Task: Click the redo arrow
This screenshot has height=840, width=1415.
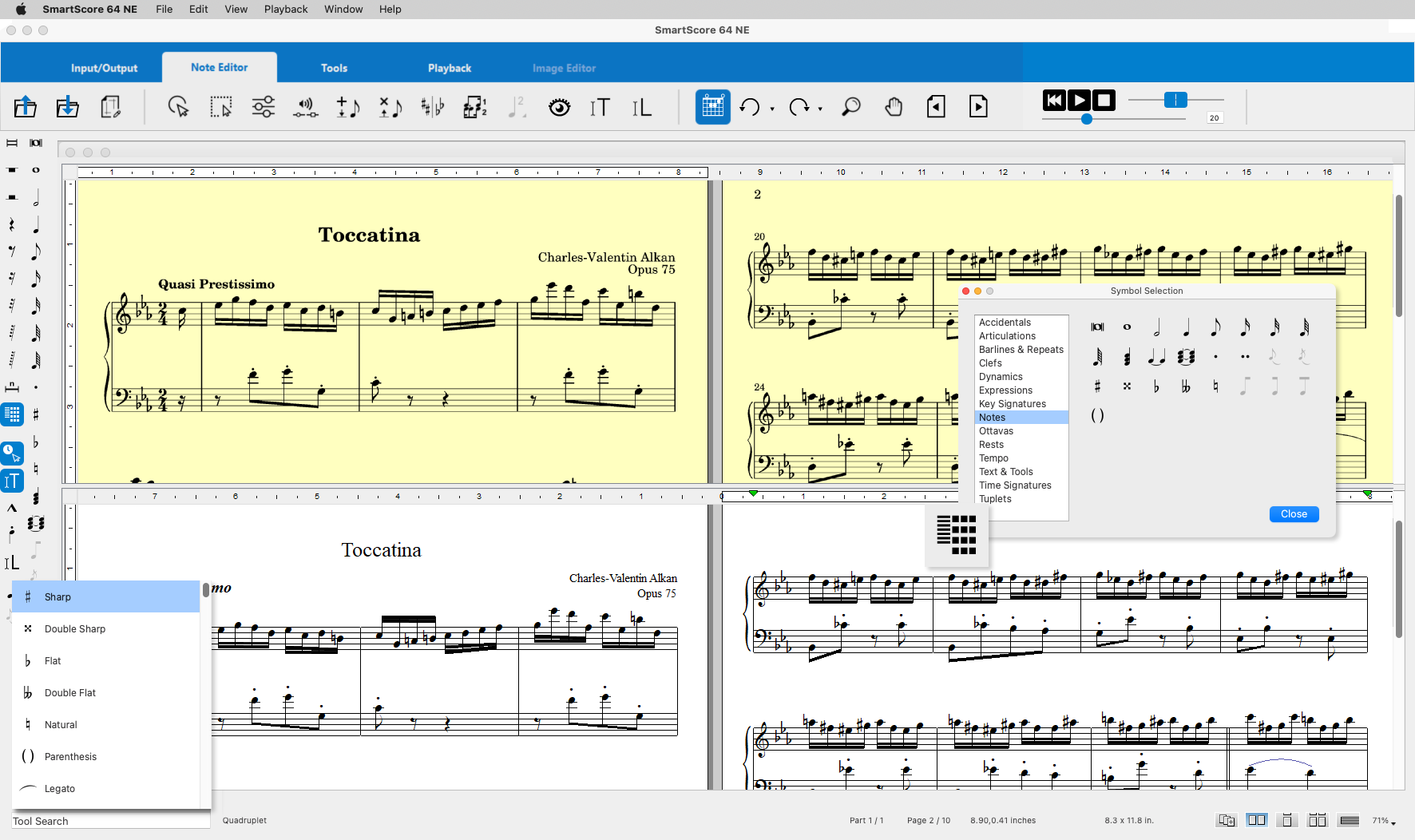Action: [x=799, y=106]
